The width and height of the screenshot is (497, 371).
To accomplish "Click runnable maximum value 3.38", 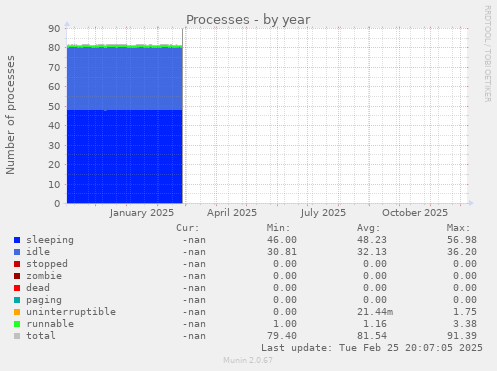I will [465, 324].
